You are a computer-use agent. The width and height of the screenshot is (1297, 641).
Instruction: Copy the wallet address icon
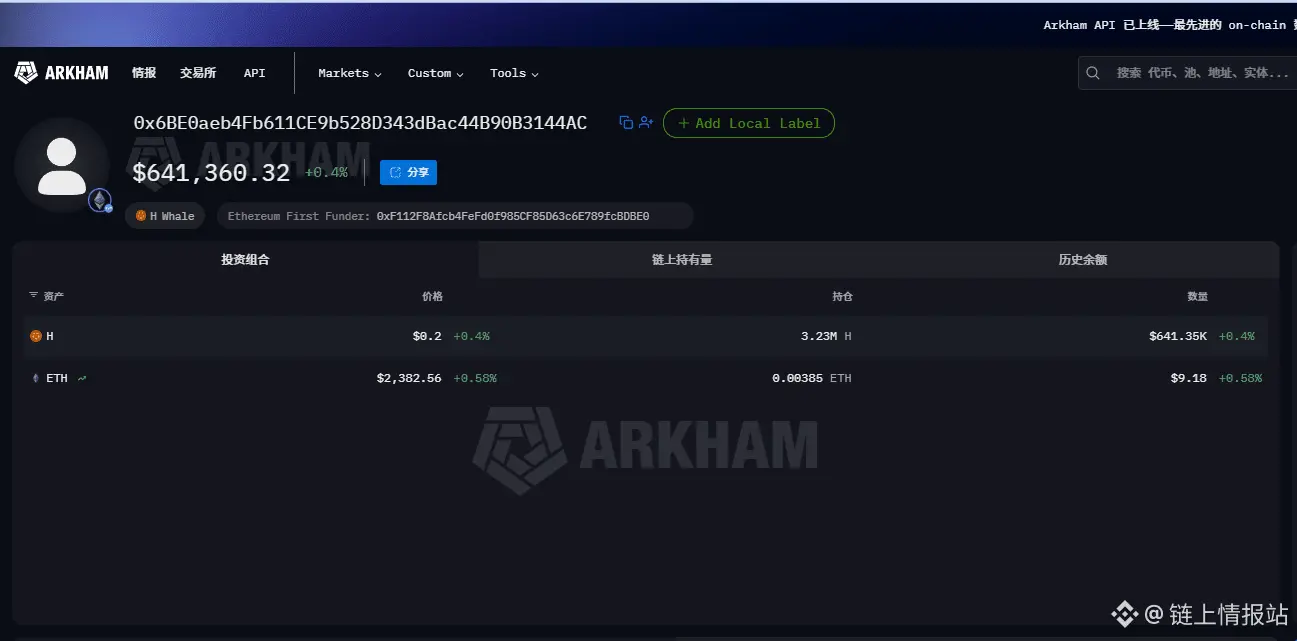(x=626, y=123)
